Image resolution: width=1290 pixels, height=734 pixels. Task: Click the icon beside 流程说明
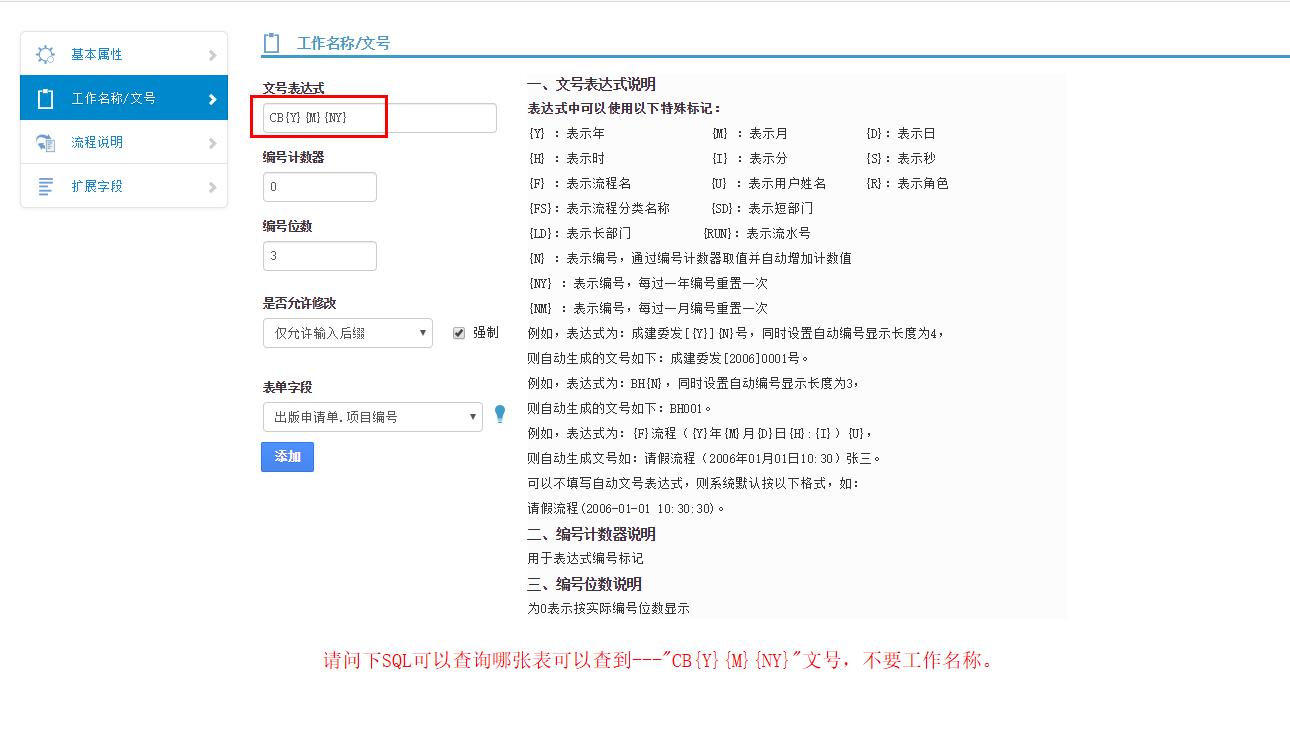coord(46,142)
